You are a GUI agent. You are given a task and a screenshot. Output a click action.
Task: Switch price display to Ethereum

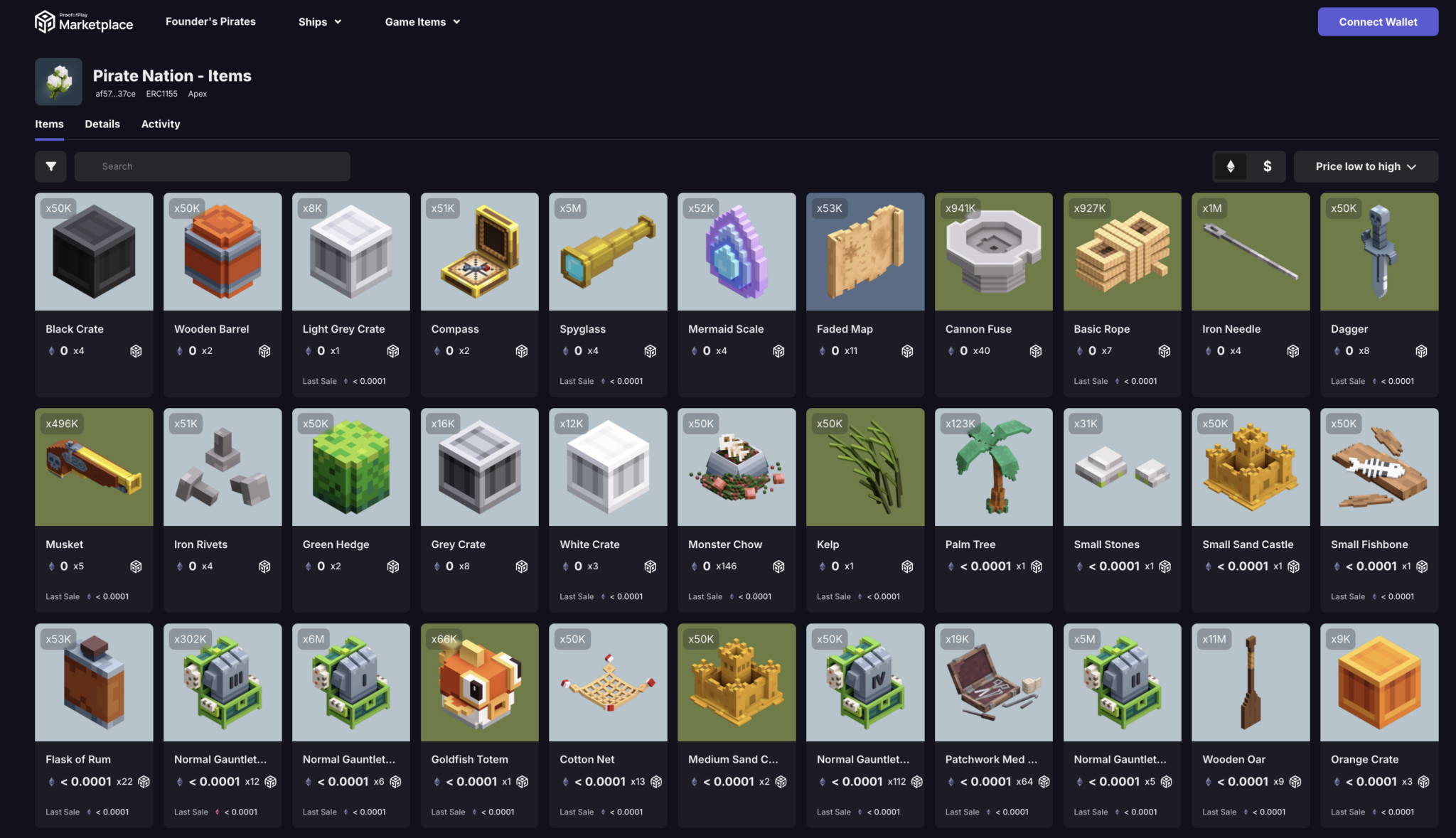[x=1231, y=166]
